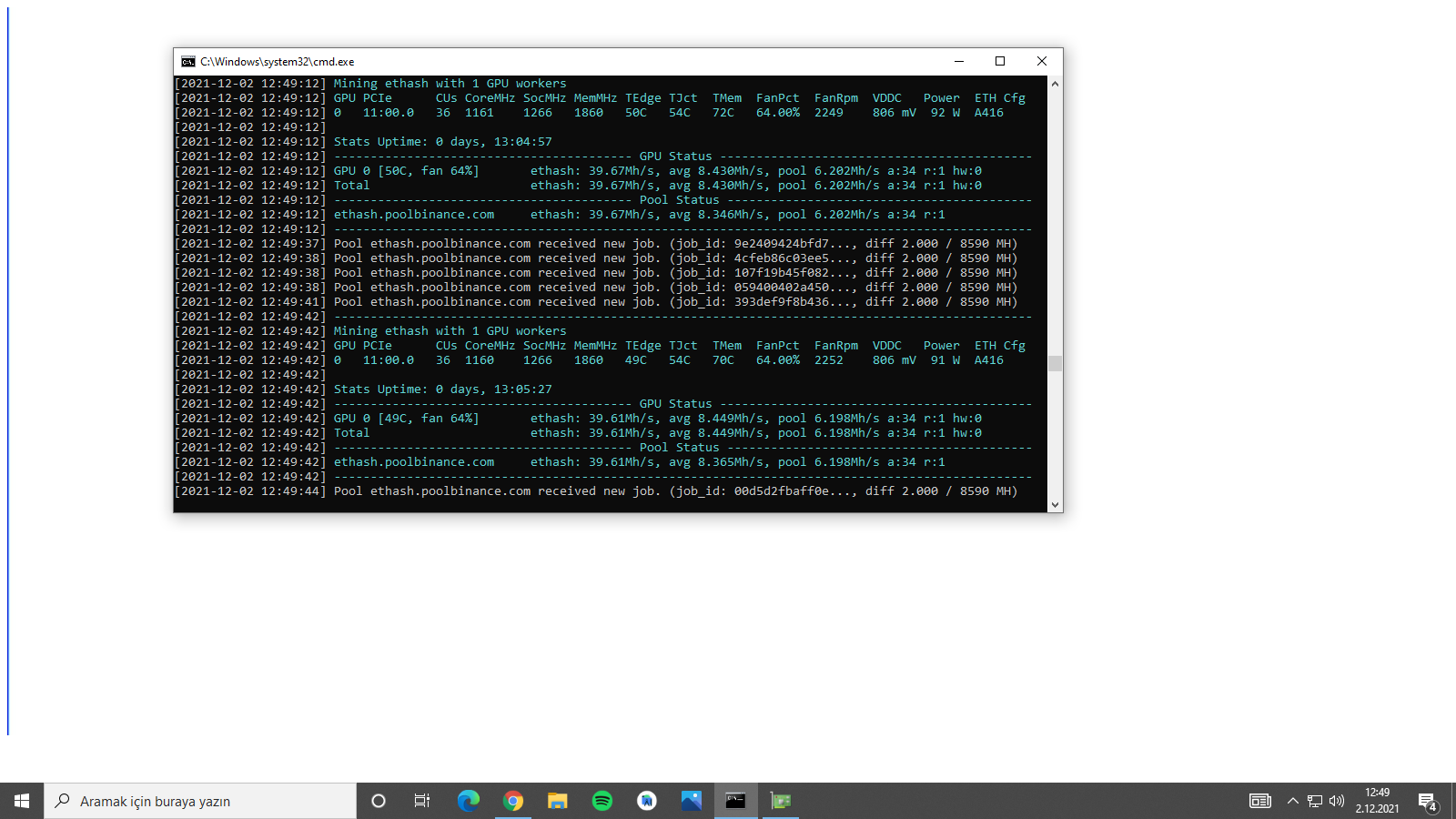1456x819 pixels.
Task: Click the cmd.exe window title text
Action: [278, 62]
